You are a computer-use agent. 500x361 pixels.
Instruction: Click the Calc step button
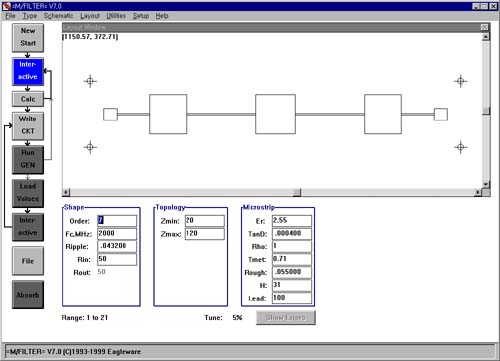28,99
